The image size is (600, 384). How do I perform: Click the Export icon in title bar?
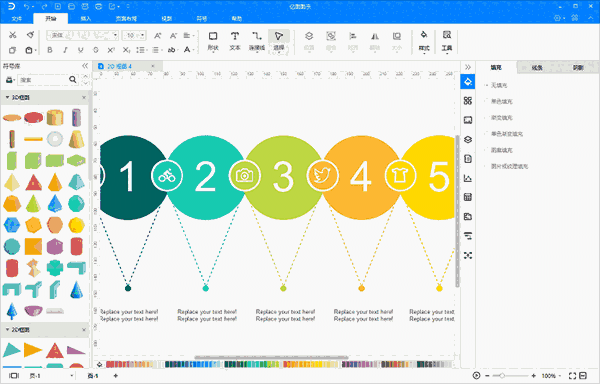tap(112, 7)
